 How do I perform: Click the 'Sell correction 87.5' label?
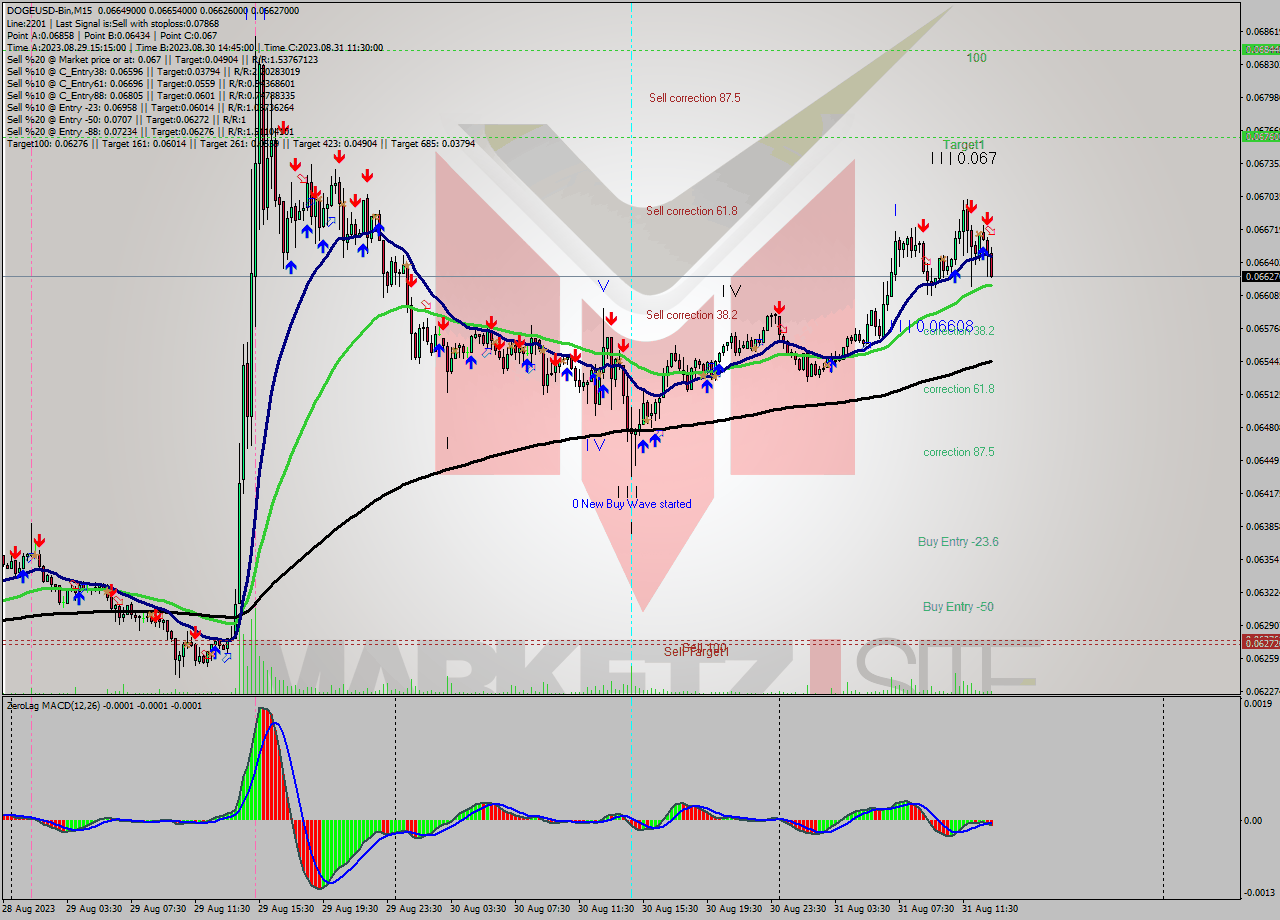tap(694, 98)
